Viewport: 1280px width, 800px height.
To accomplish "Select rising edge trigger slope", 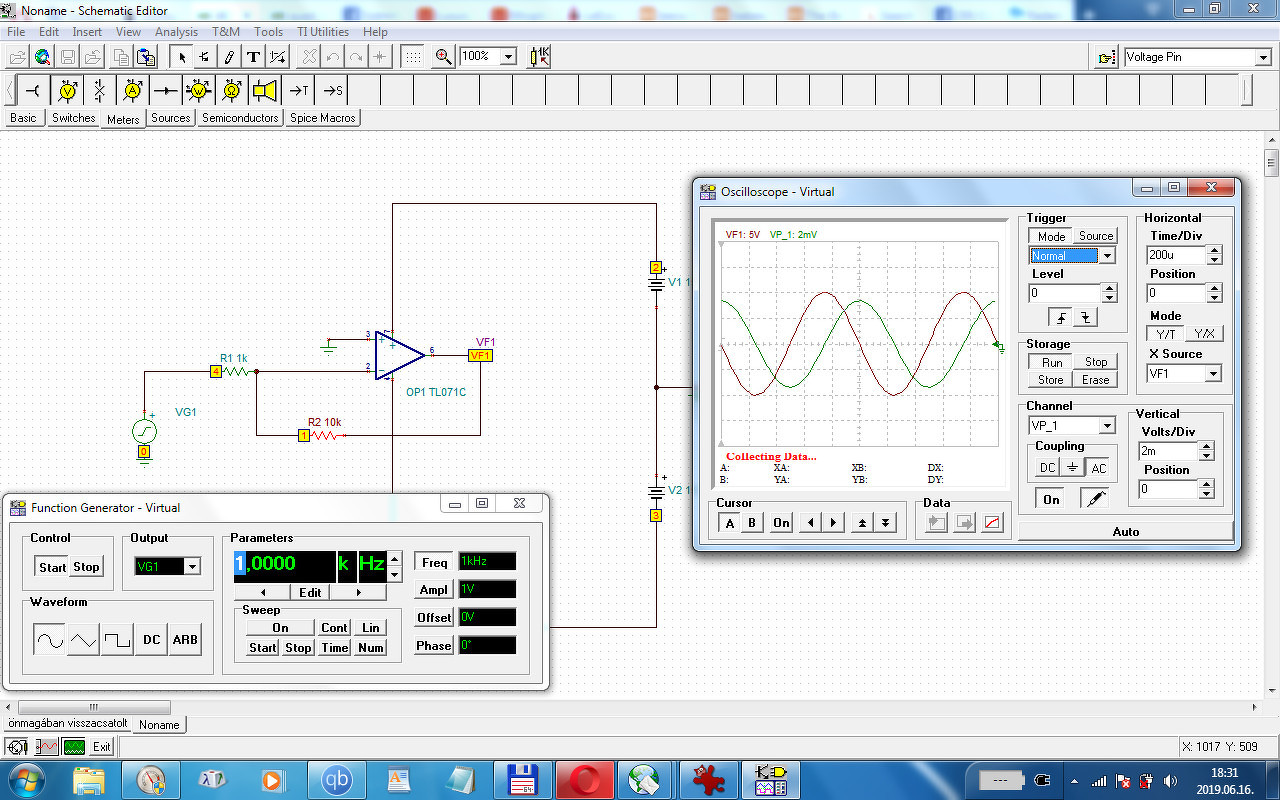I will coord(1061,317).
